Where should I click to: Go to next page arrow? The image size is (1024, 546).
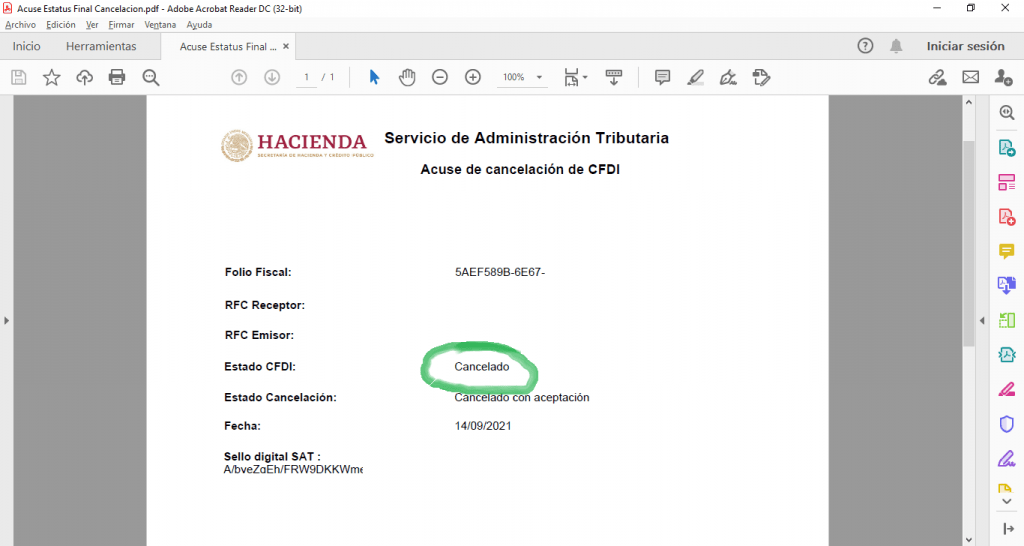click(x=272, y=78)
